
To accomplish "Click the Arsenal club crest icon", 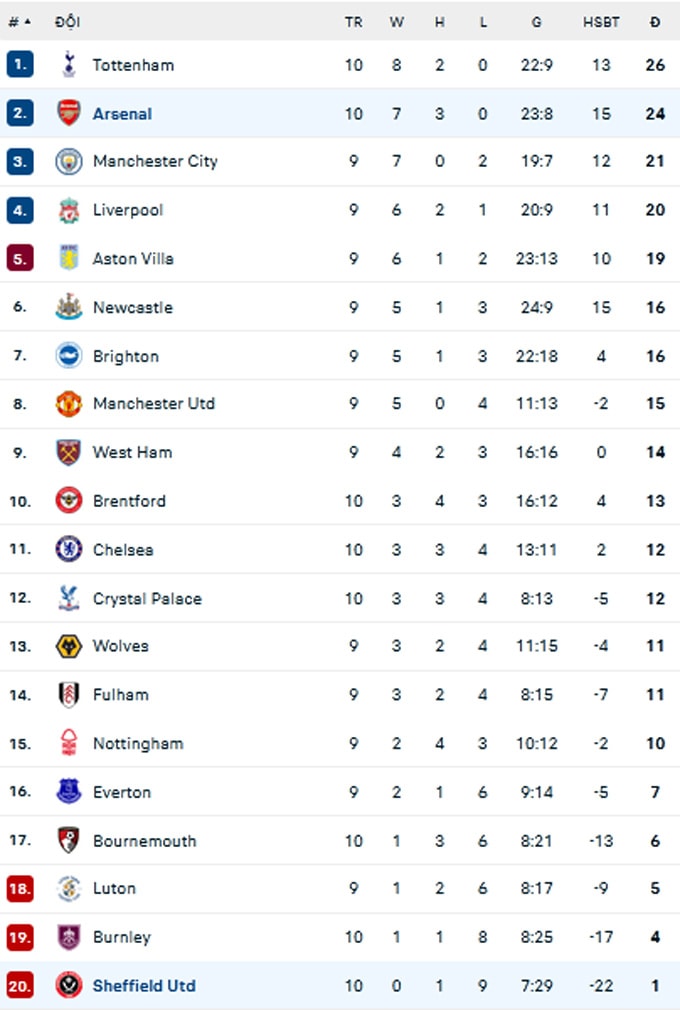I will point(69,113).
